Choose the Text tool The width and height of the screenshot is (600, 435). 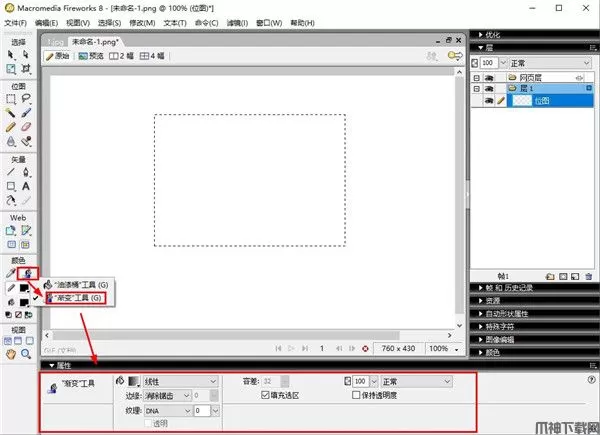point(26,185)
